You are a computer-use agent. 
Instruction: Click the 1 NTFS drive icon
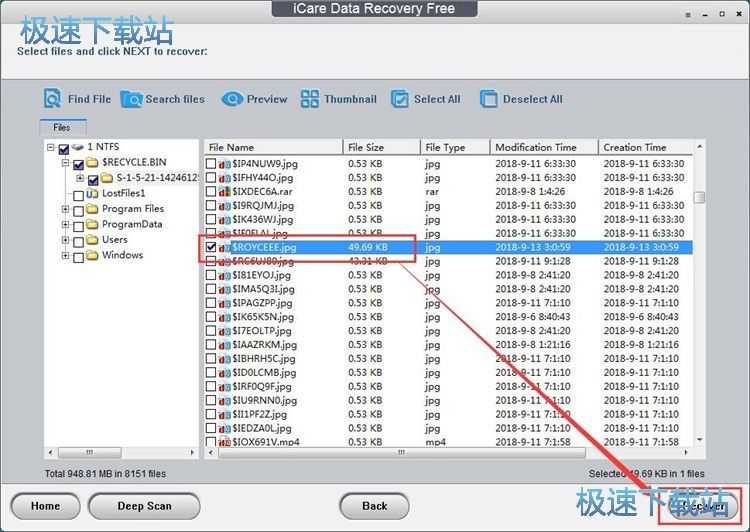(77, 147)
